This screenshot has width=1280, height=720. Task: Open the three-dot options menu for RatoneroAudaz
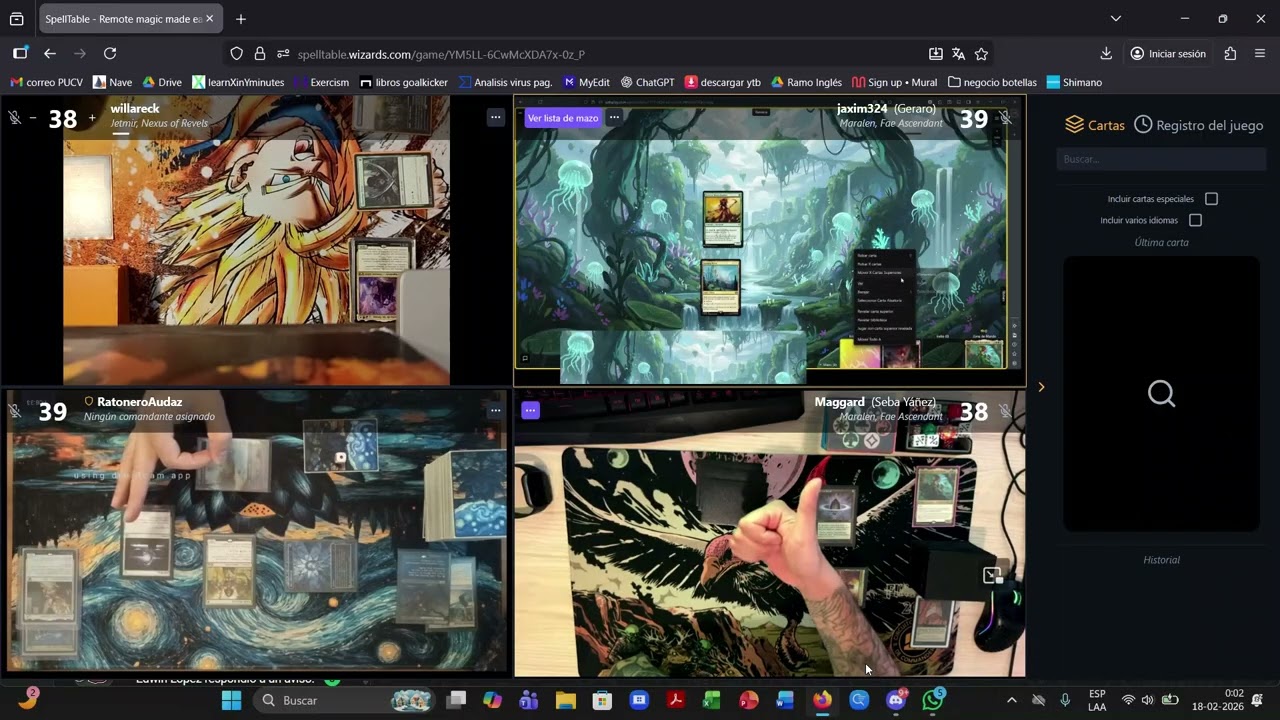[x=495, y=410]
